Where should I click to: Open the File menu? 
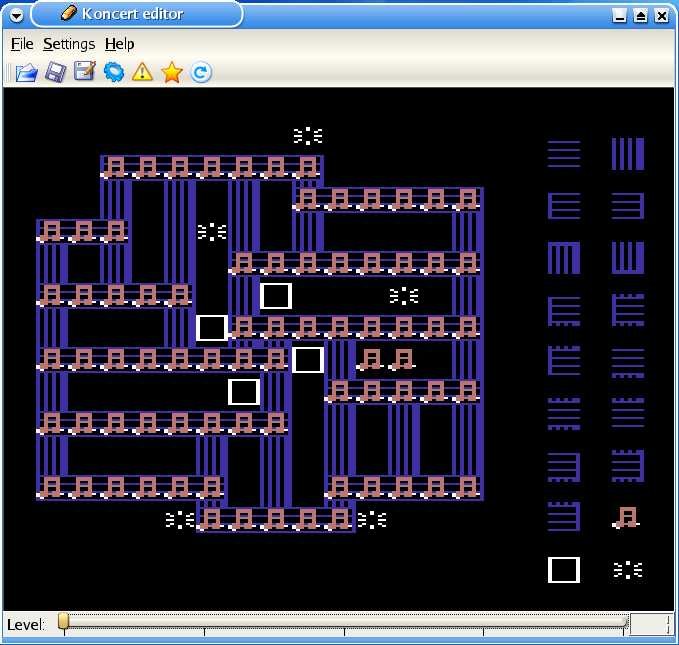click(x=22, y=44)
